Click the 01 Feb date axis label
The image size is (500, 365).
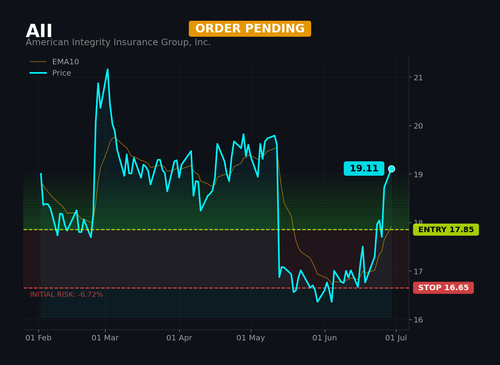38,338
